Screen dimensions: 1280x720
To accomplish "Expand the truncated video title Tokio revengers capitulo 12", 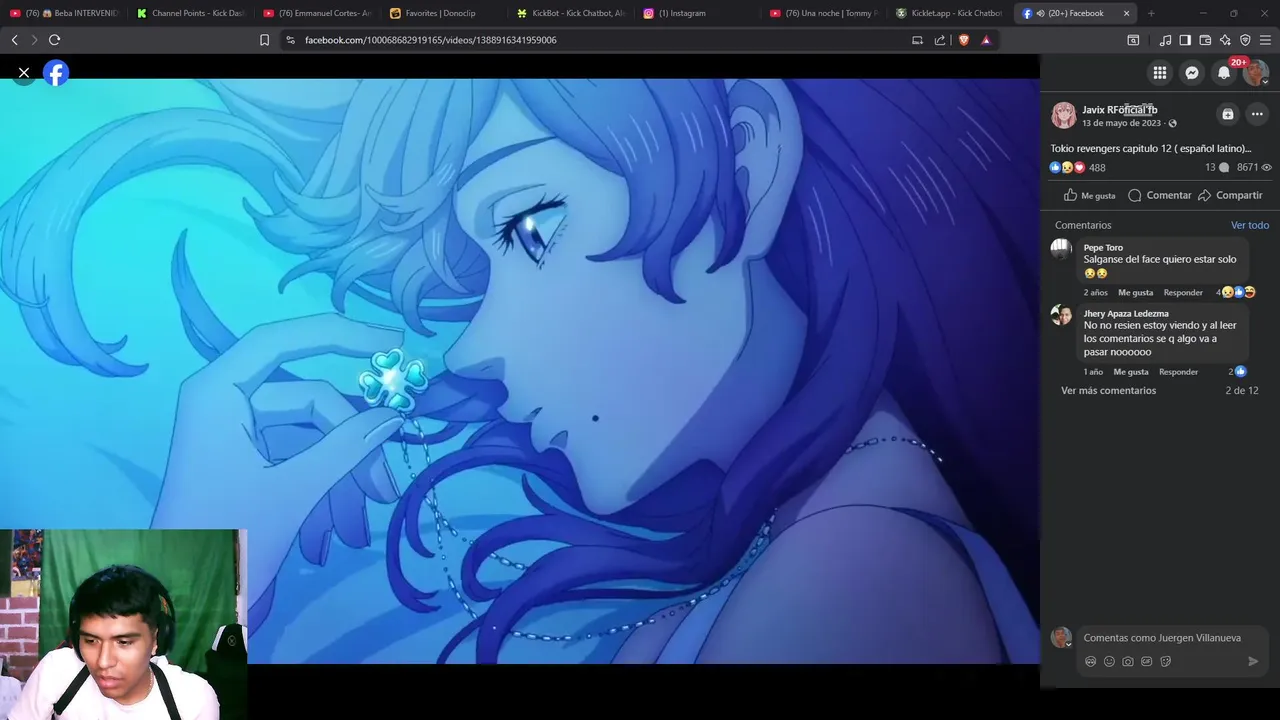I will [x=1151, y=148].
